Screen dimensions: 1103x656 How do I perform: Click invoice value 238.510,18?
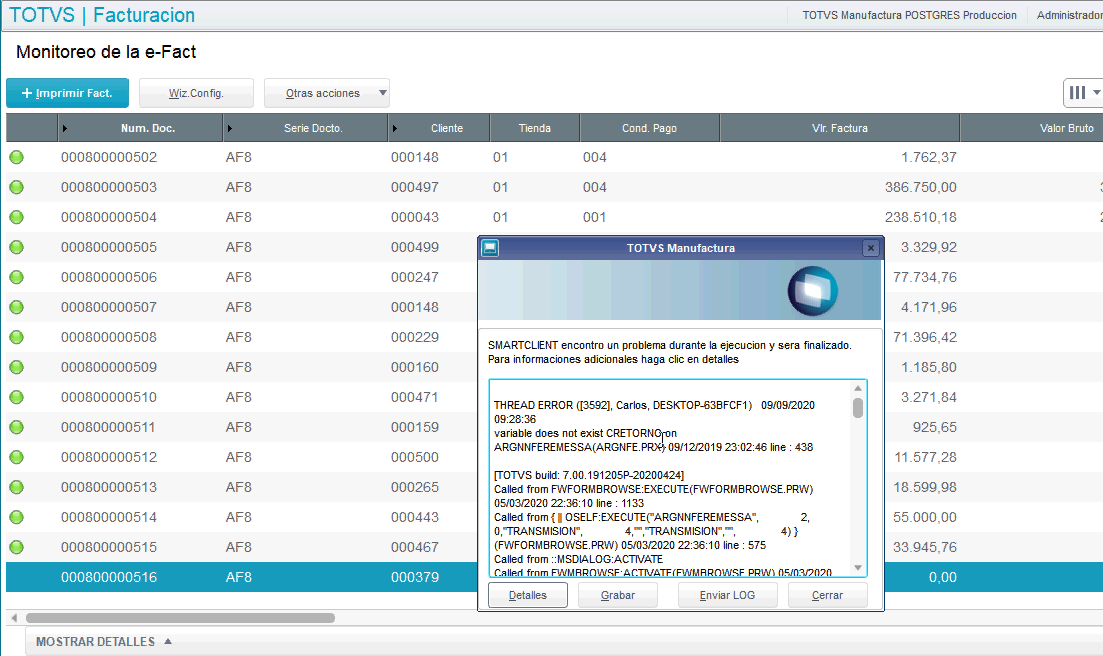pyautogui.click(x=921, y=217)
